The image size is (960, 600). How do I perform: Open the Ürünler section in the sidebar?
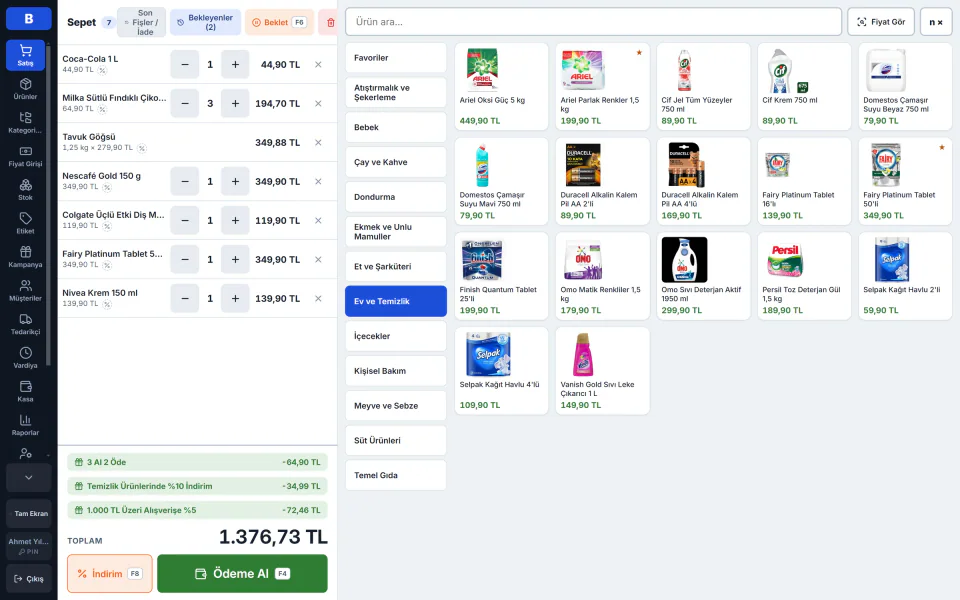pos(25,89)
